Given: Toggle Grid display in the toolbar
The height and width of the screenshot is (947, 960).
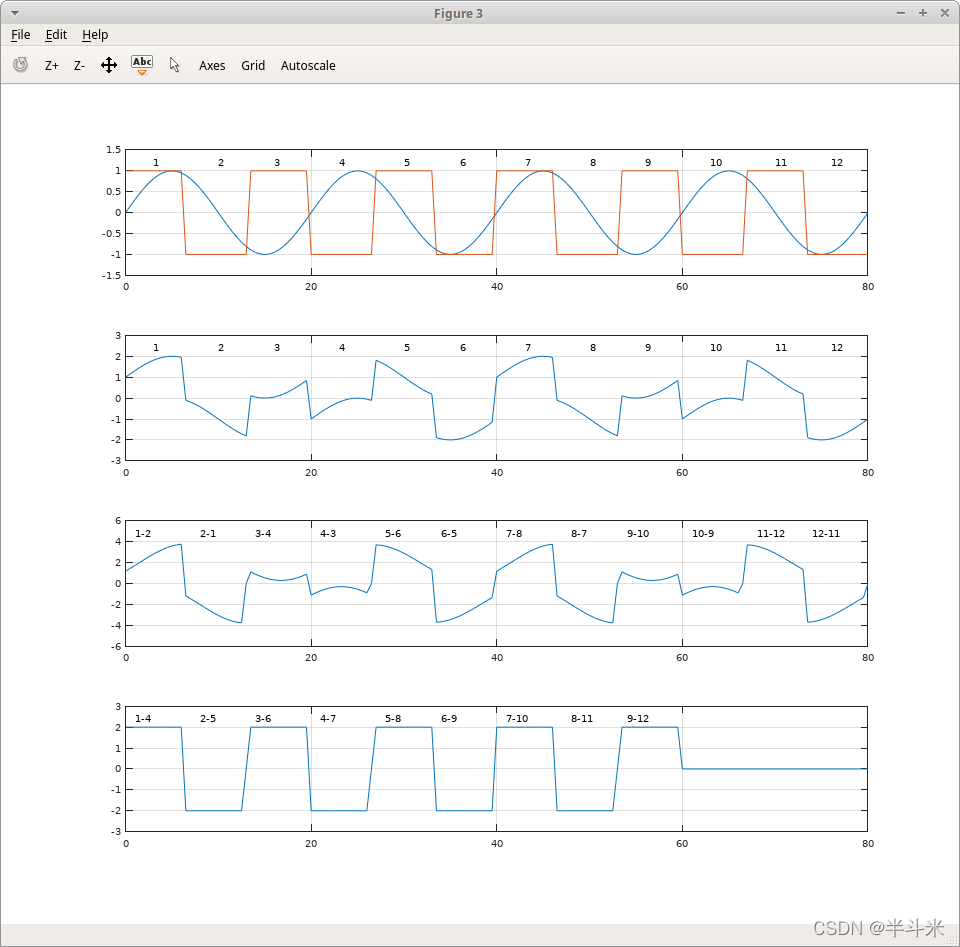Looking at the screenshot, I should point(253,66).
